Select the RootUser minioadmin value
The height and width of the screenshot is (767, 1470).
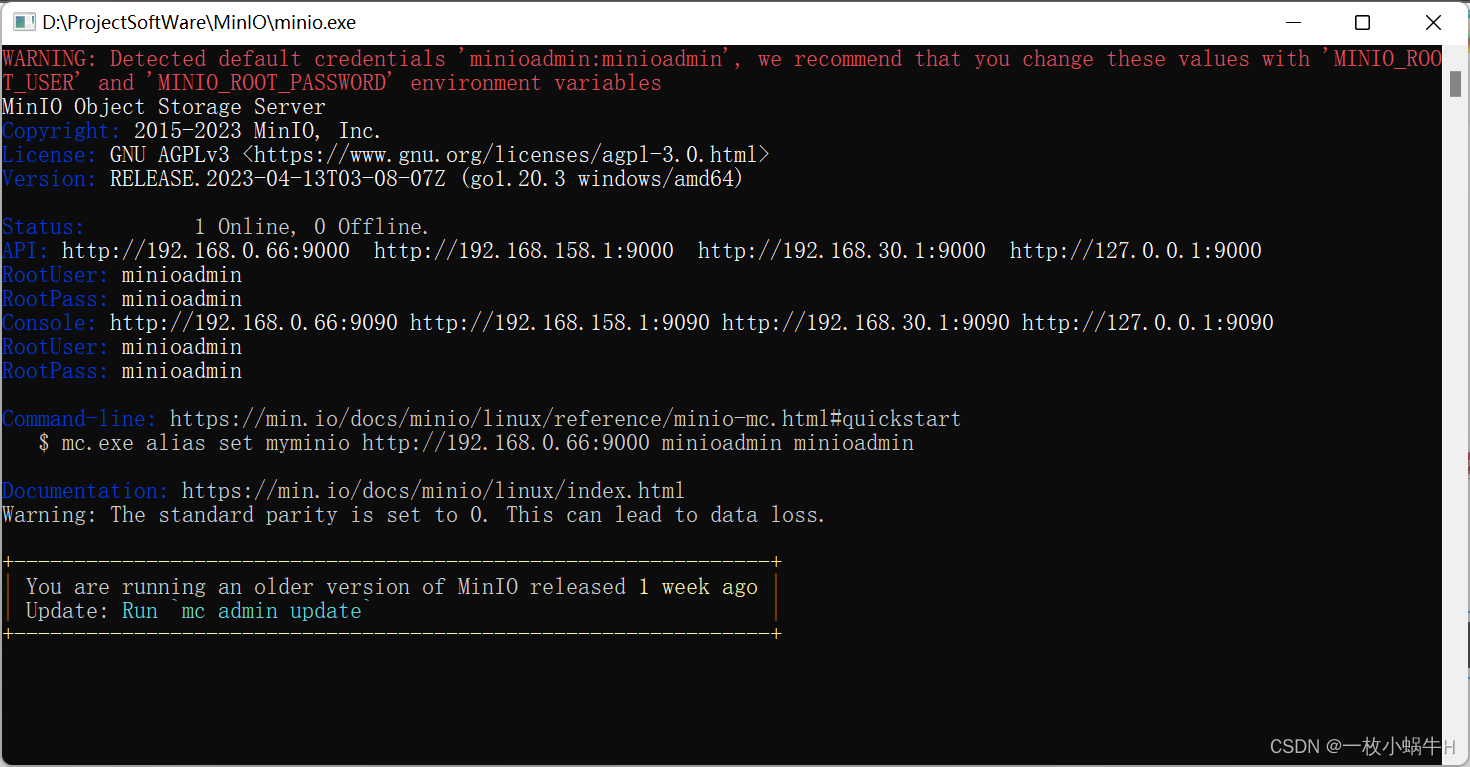(x=181, y=274)
